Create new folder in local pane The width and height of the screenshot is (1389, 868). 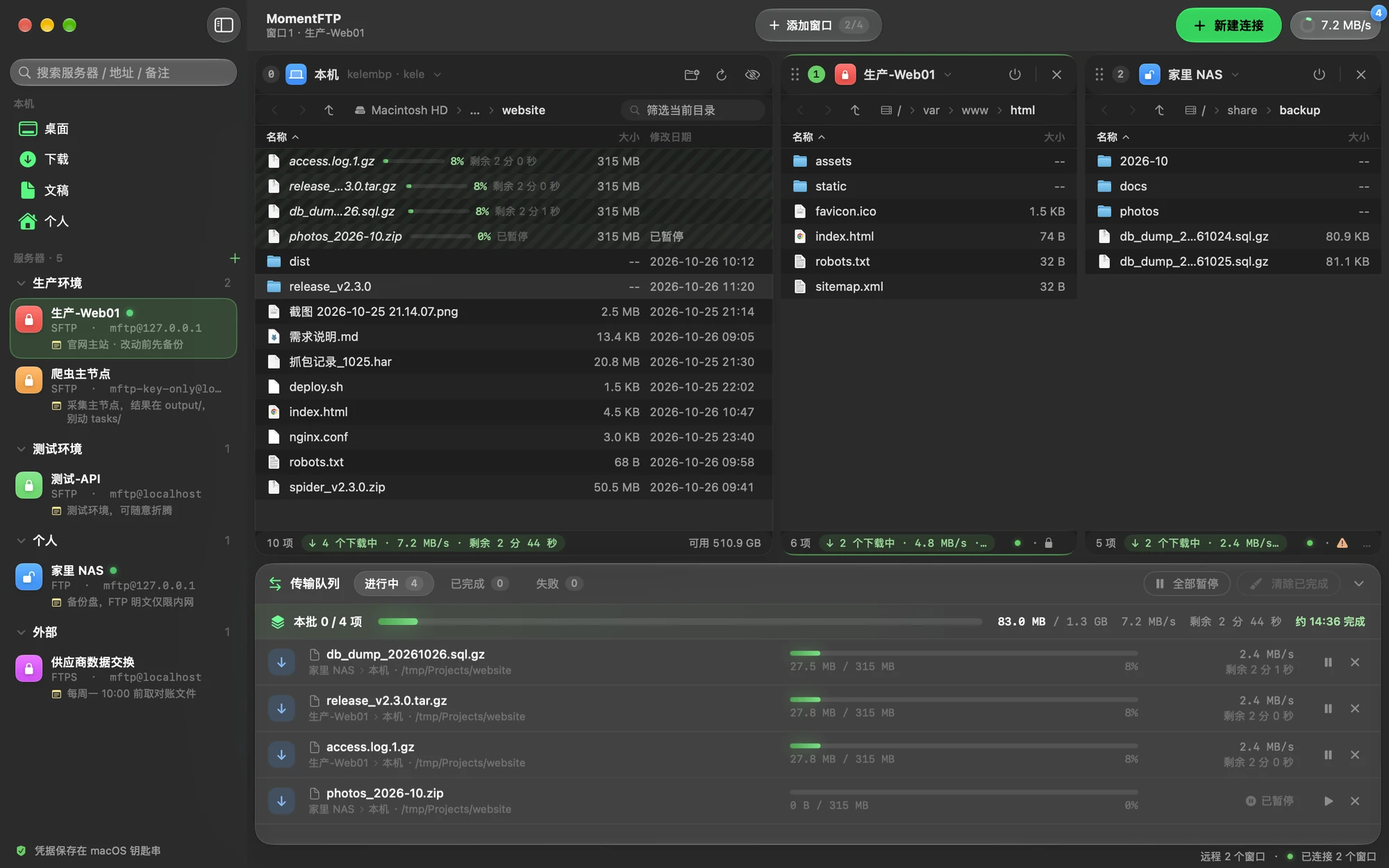point(691,74)
